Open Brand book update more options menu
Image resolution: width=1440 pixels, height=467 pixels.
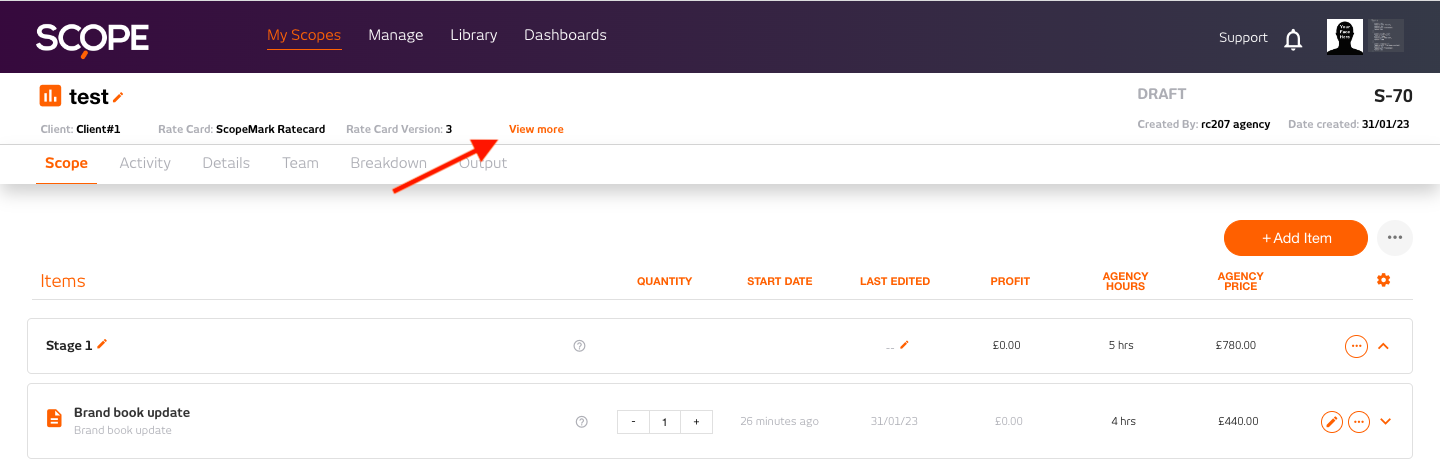click(1358, 422)
